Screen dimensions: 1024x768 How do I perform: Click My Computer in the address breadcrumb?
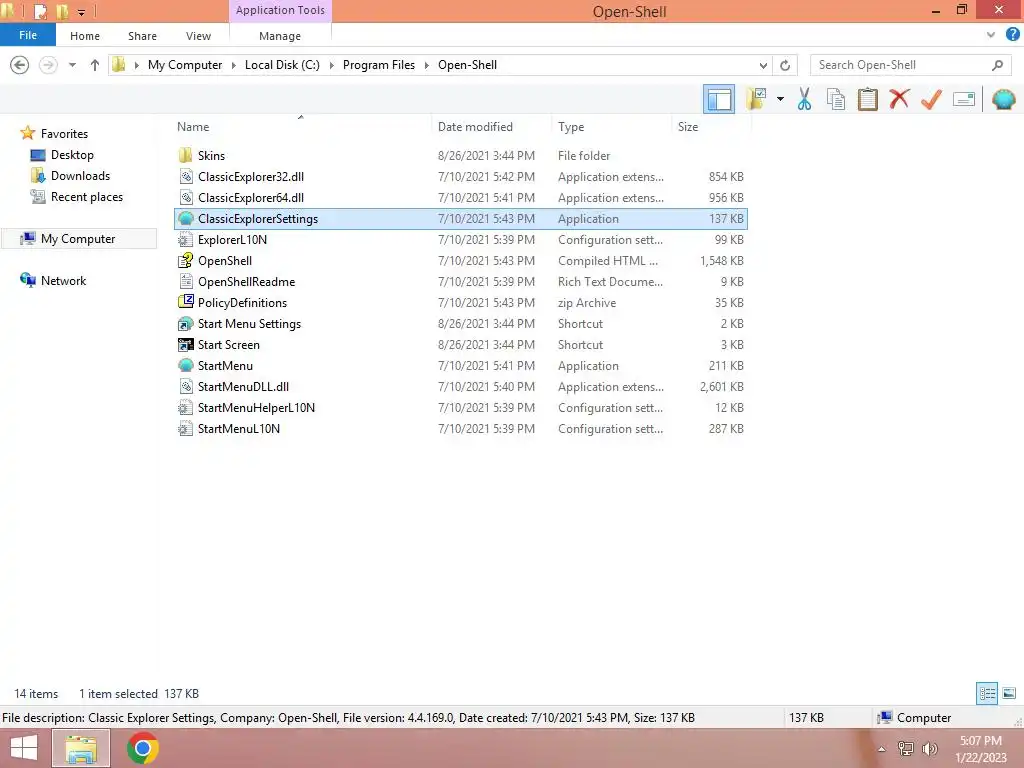coord(185,65)
